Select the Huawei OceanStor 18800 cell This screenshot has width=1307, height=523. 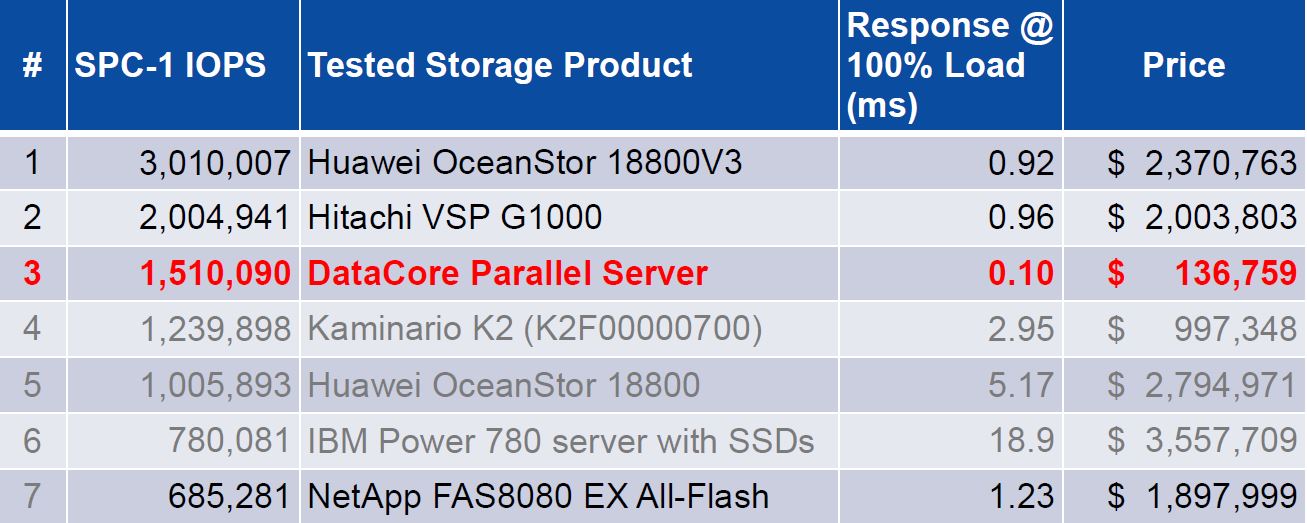(504, 385)
